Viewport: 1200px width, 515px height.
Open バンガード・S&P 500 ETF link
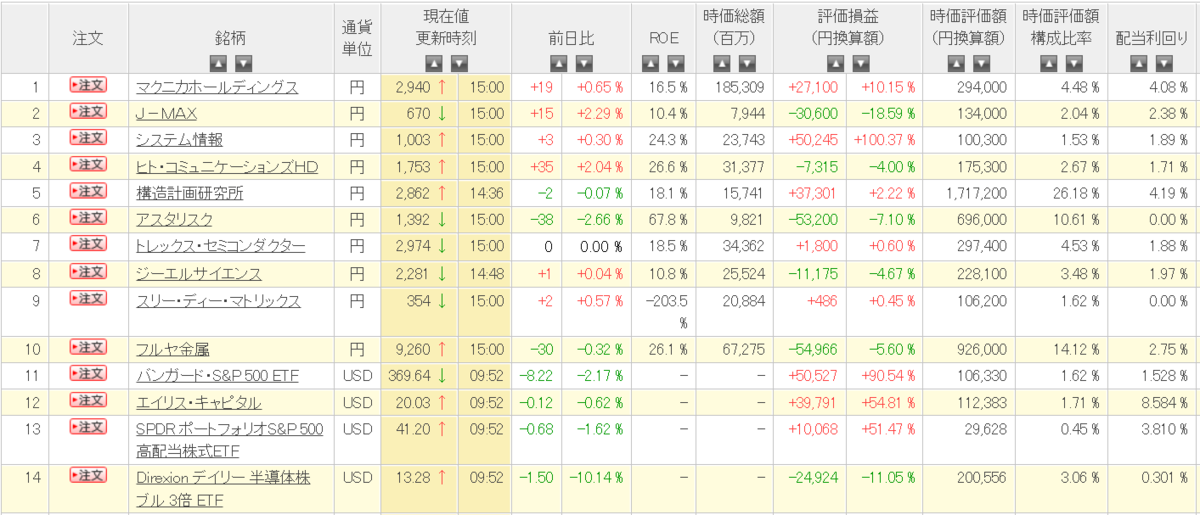217,376
